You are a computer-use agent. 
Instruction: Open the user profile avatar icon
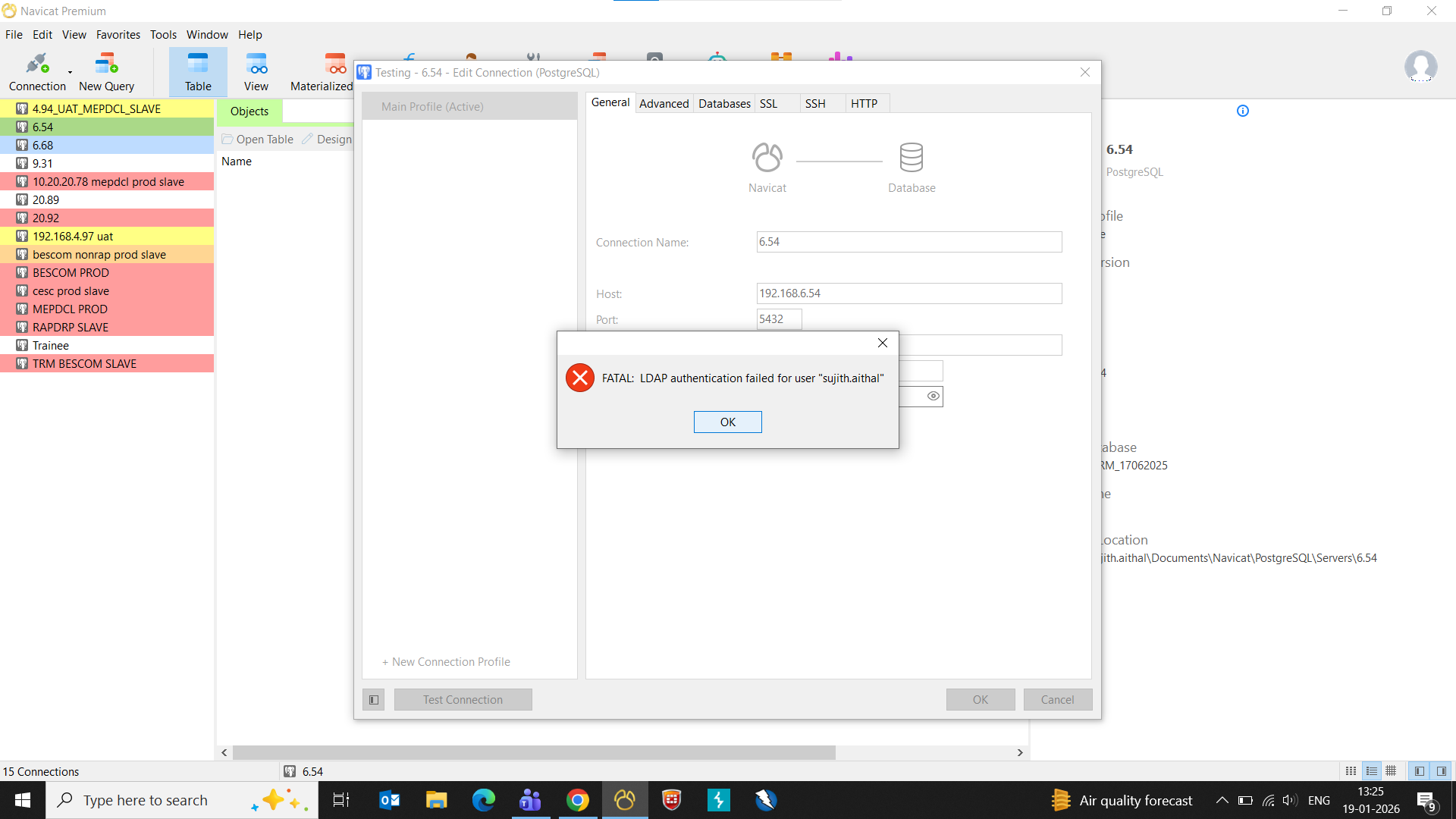pyautogui.click(x=1420, y=67)
